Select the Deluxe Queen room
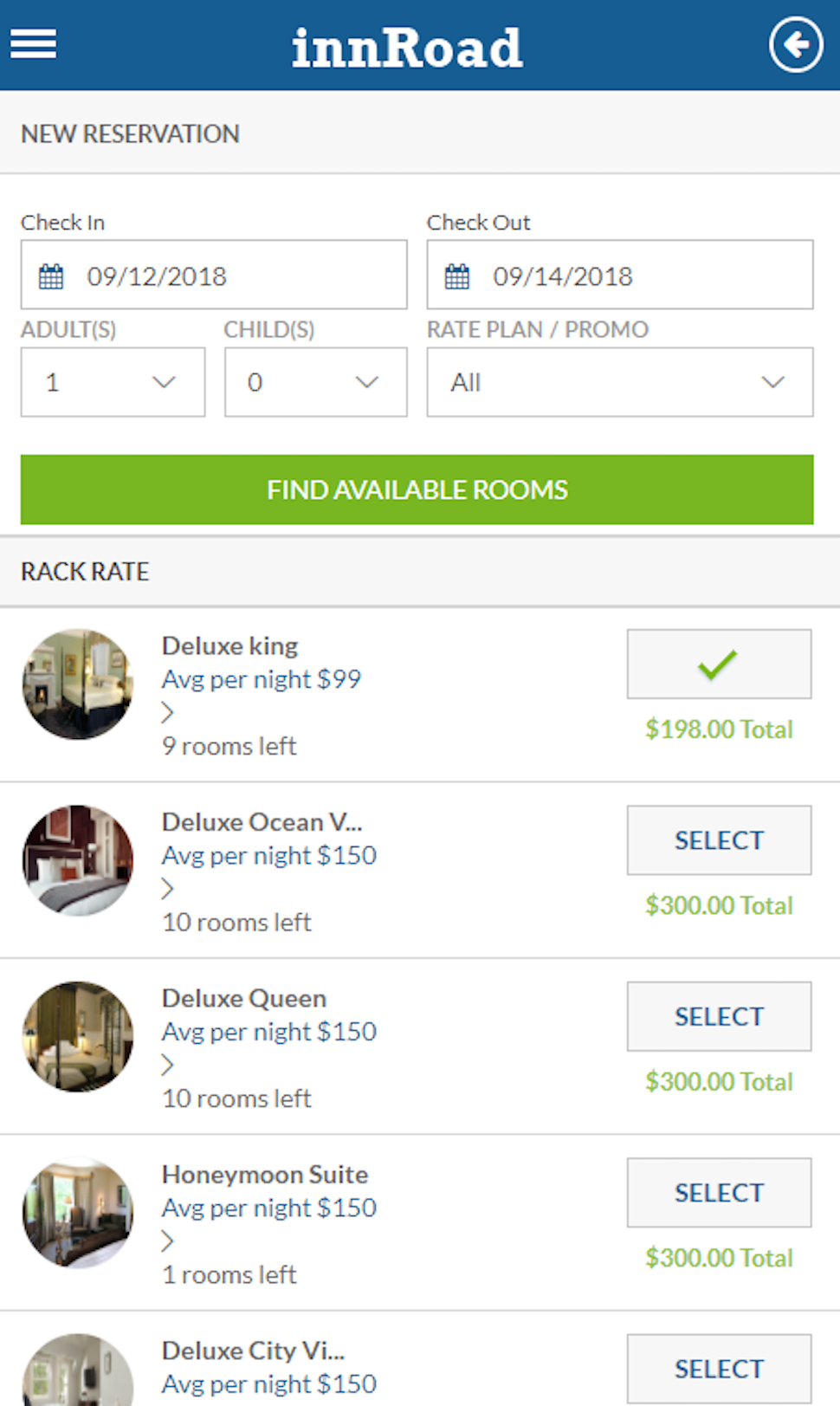Viewport: 840px width, 1406px height. [719, 1016]
